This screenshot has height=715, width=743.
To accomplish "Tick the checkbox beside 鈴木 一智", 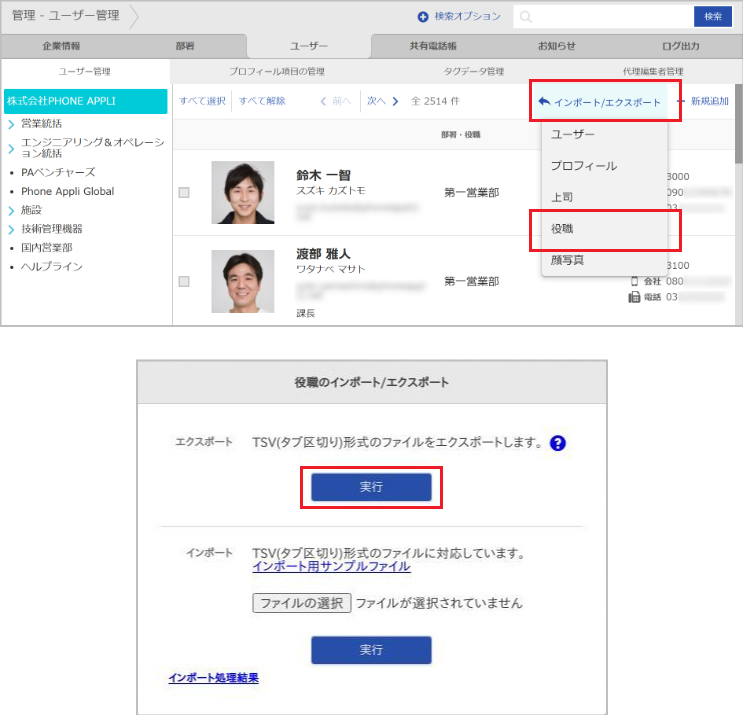I will (x=184, y=192).
